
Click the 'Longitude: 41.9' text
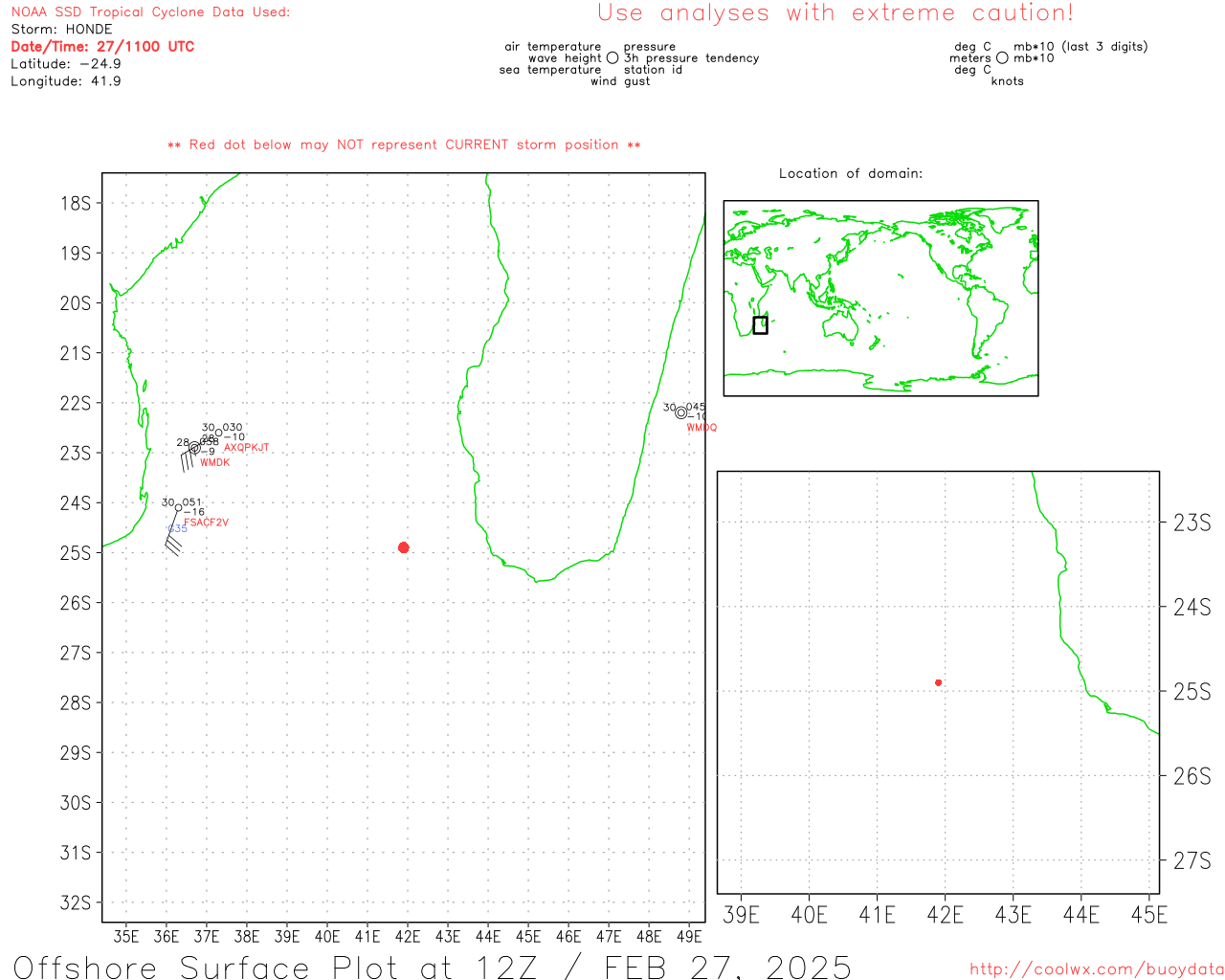66,81
